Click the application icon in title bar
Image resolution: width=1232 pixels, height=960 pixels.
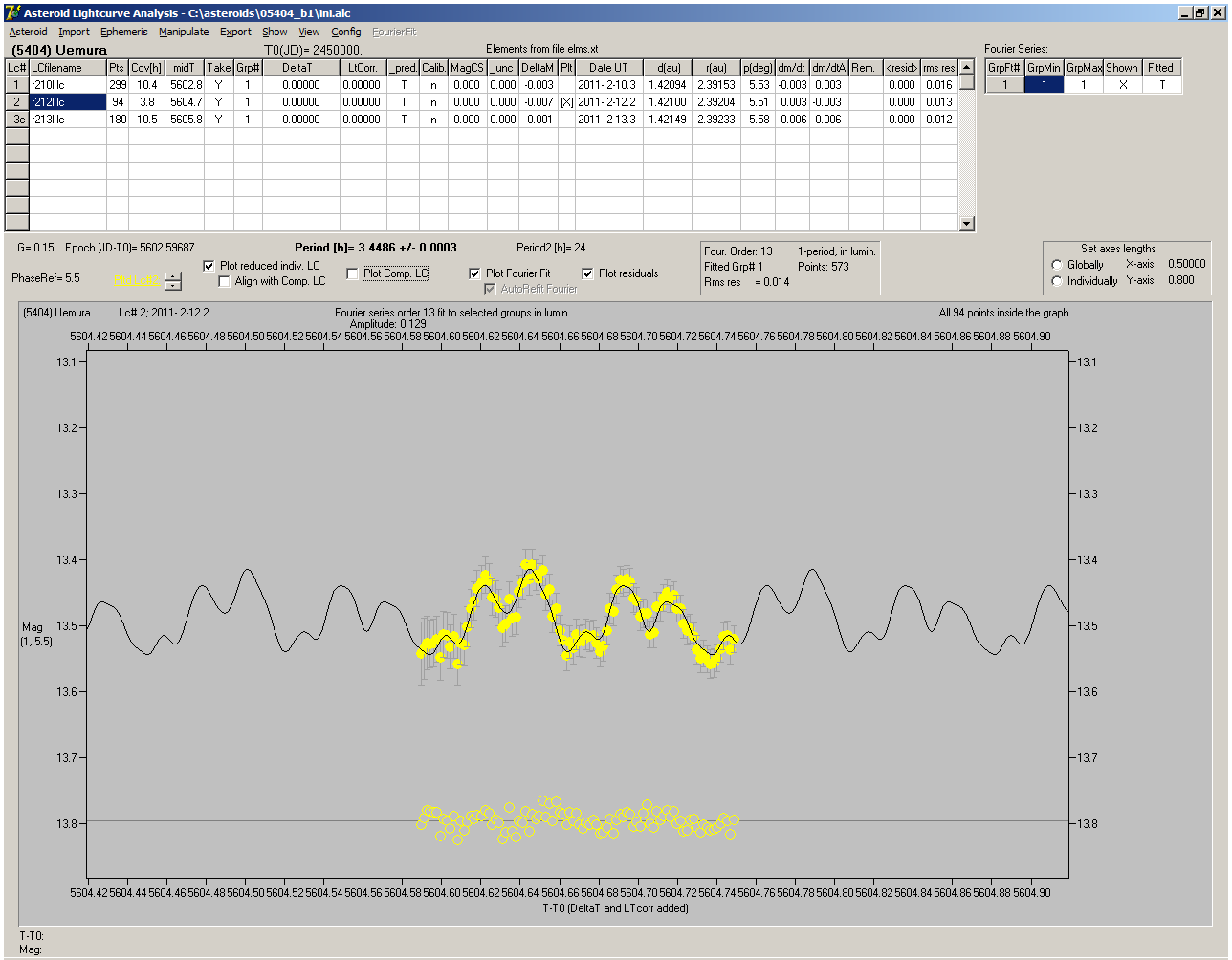click(12, 12)
